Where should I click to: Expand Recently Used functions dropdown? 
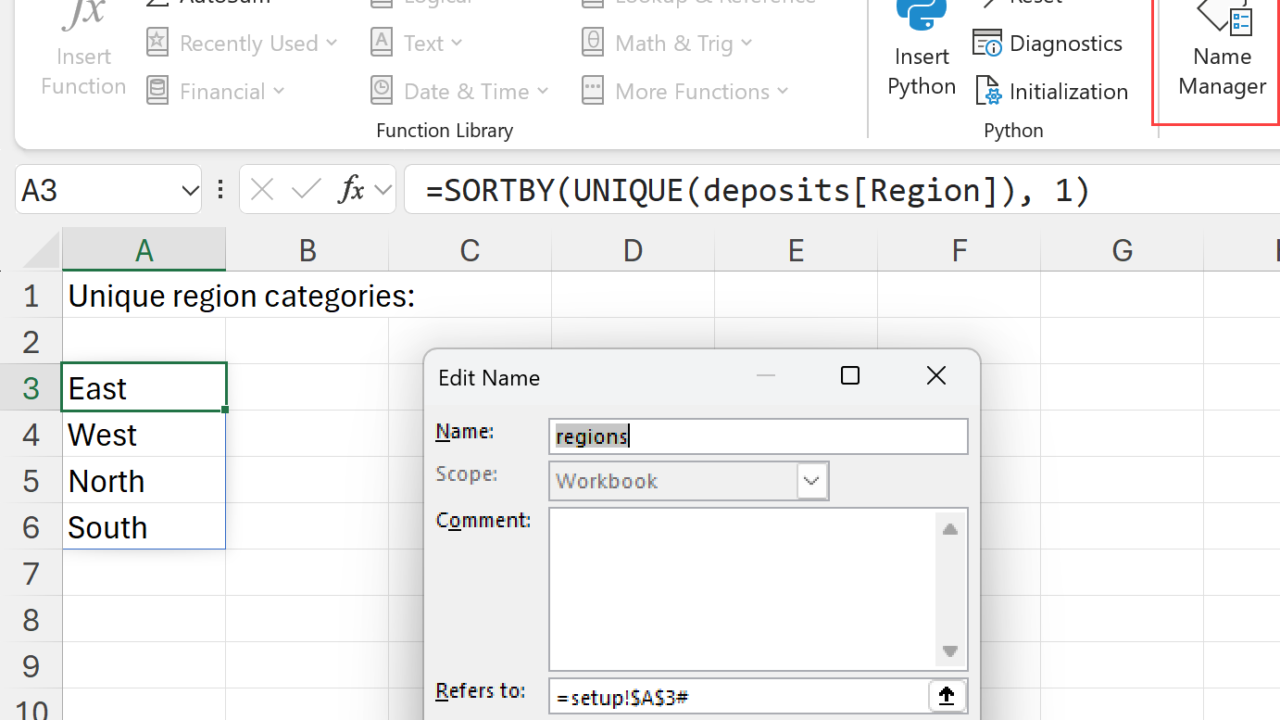tap(243, 44)
